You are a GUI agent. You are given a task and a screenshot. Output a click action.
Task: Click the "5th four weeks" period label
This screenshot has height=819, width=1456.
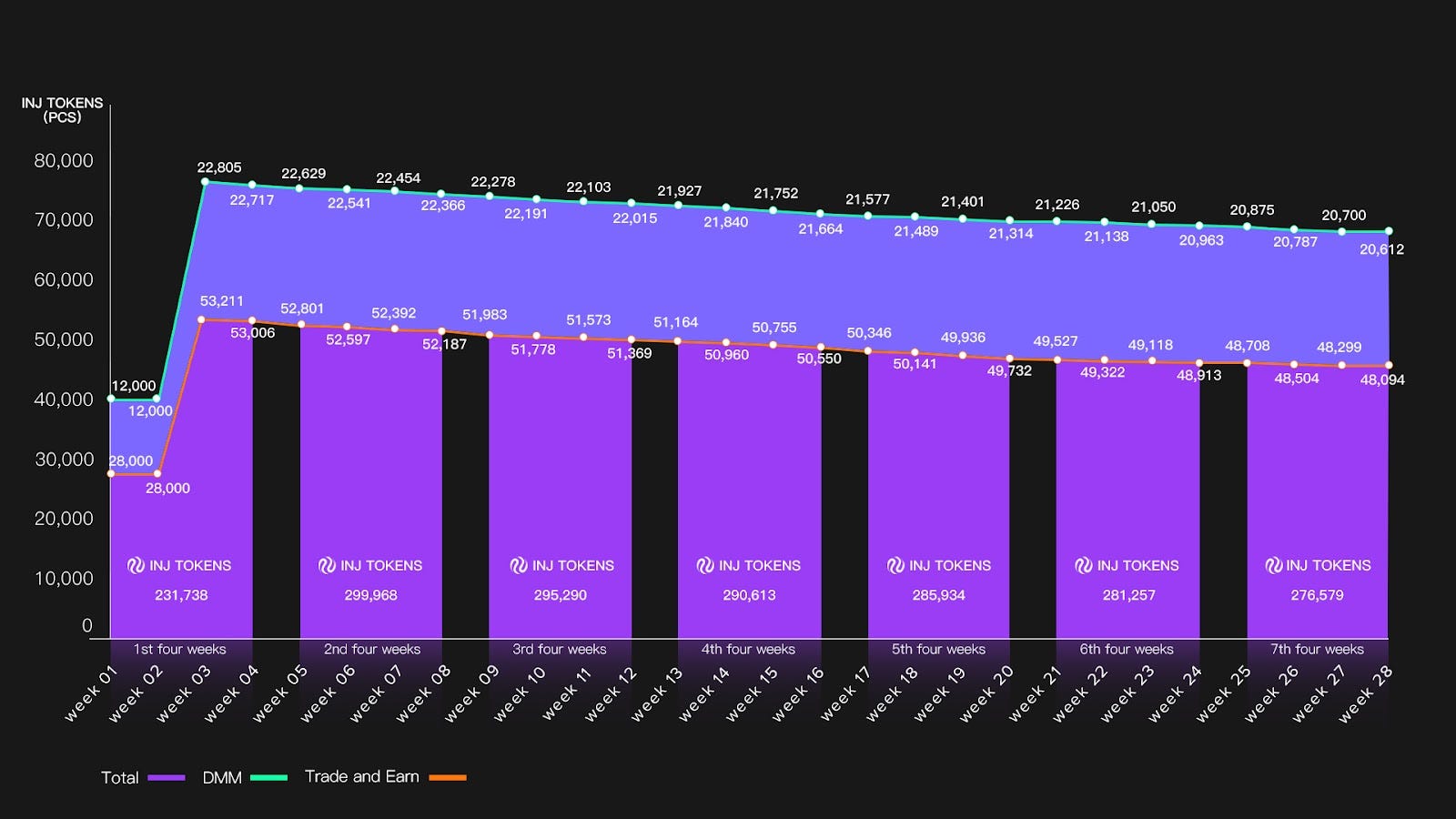938,649
